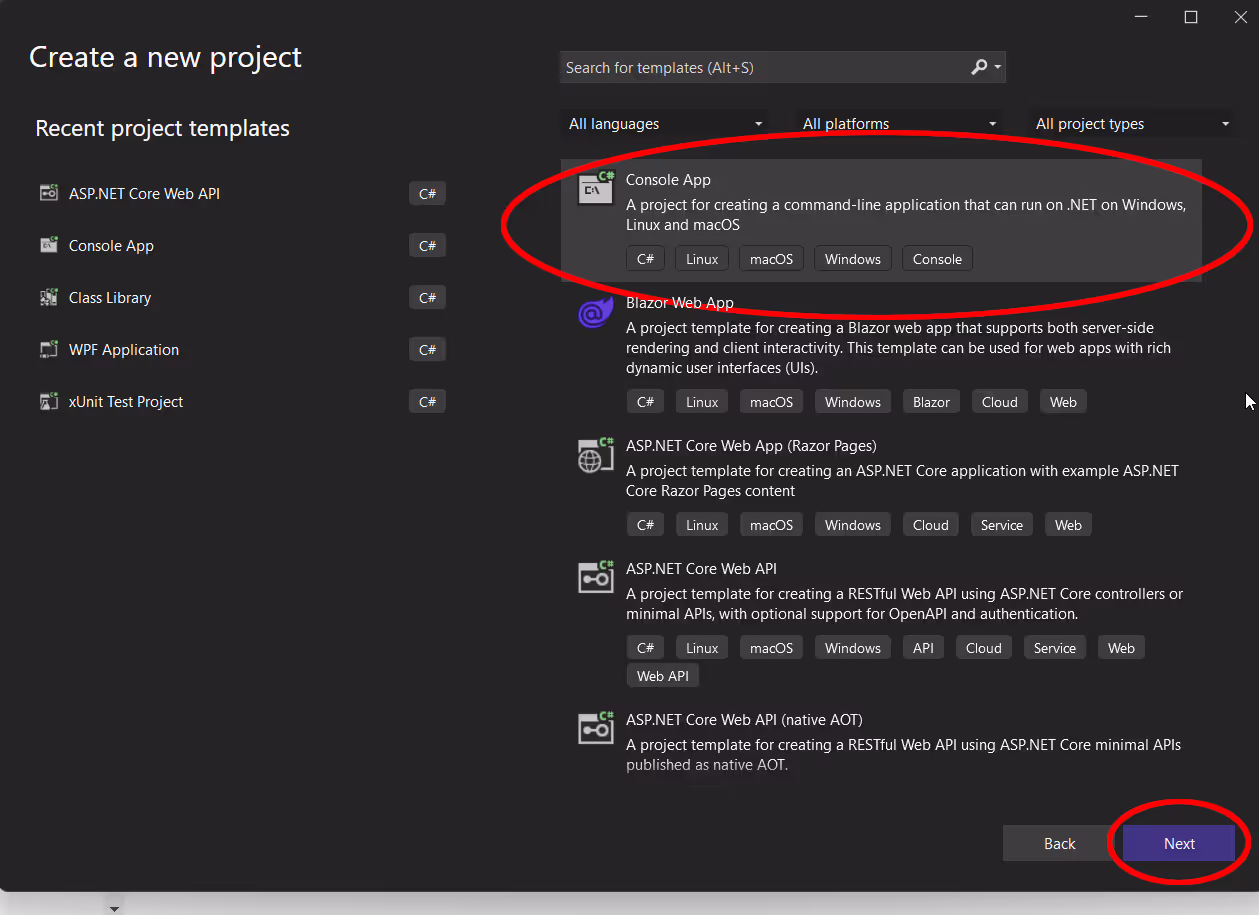
Task: Click the search magnifier icon
Action: [979, 67]
